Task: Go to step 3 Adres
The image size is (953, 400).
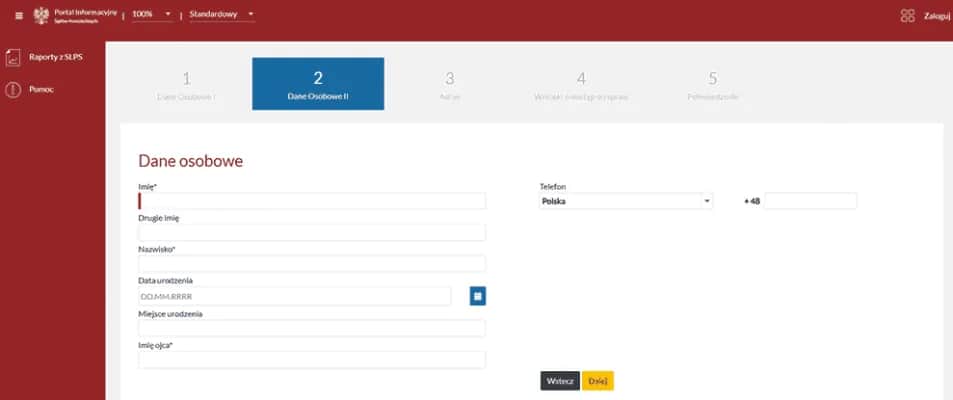Action: tap(449, 84)
